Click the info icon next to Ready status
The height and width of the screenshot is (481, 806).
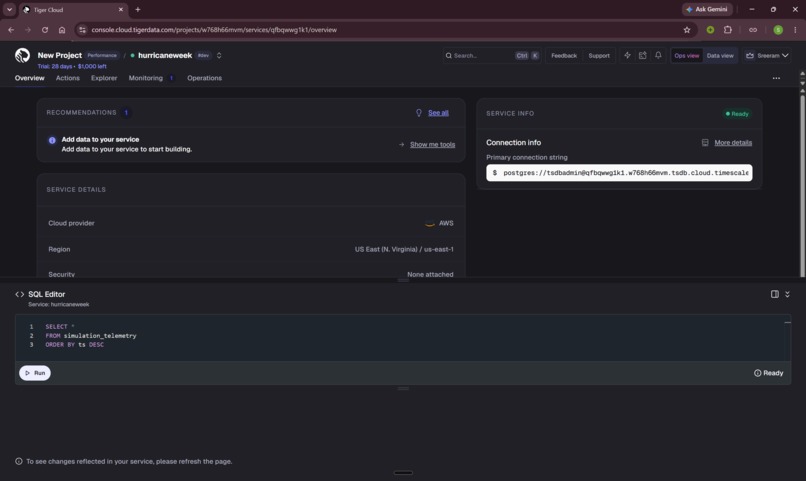[757, 373]
